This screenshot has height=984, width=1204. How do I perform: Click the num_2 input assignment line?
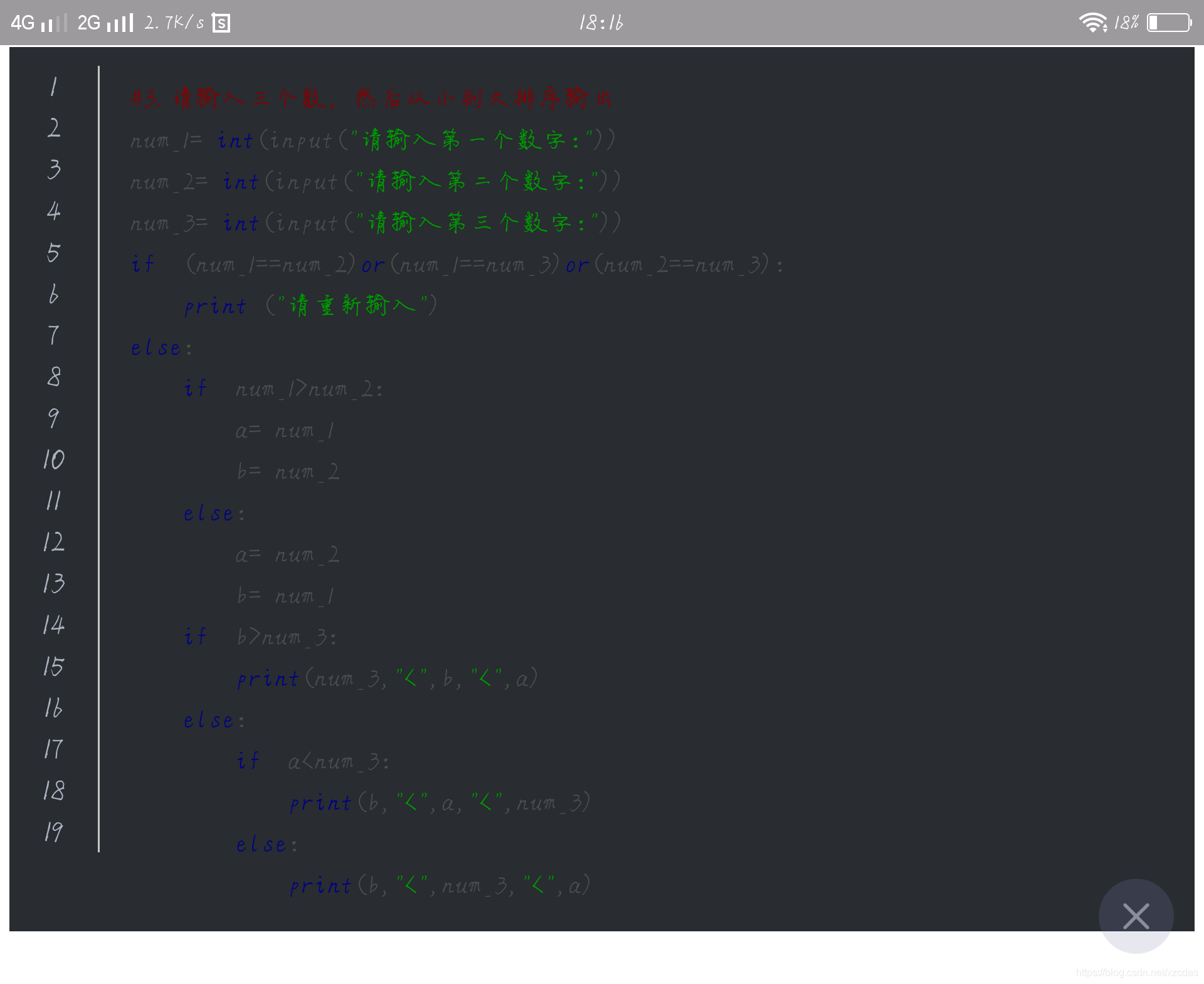376,181
